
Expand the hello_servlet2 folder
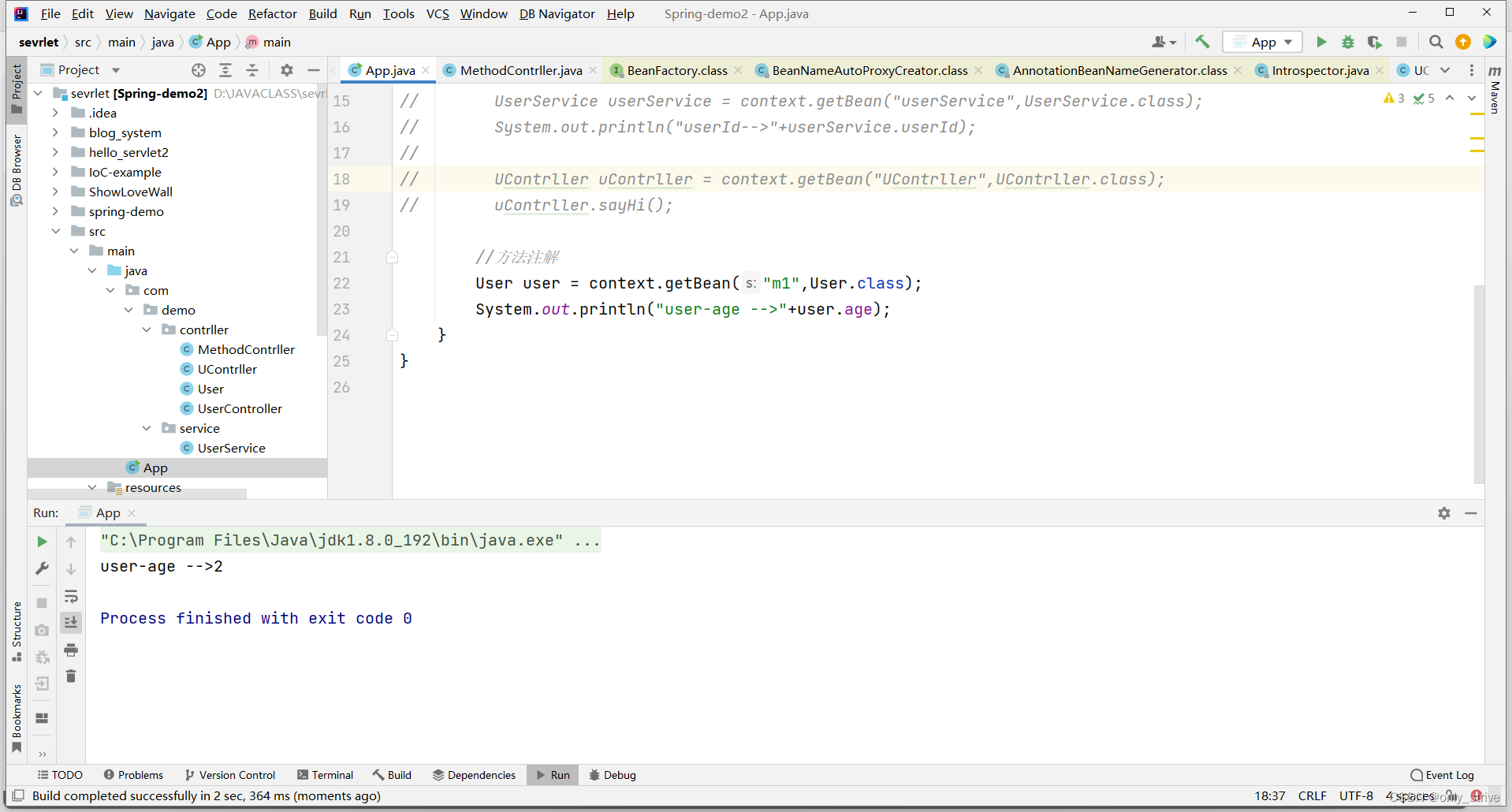coord(55,152)
